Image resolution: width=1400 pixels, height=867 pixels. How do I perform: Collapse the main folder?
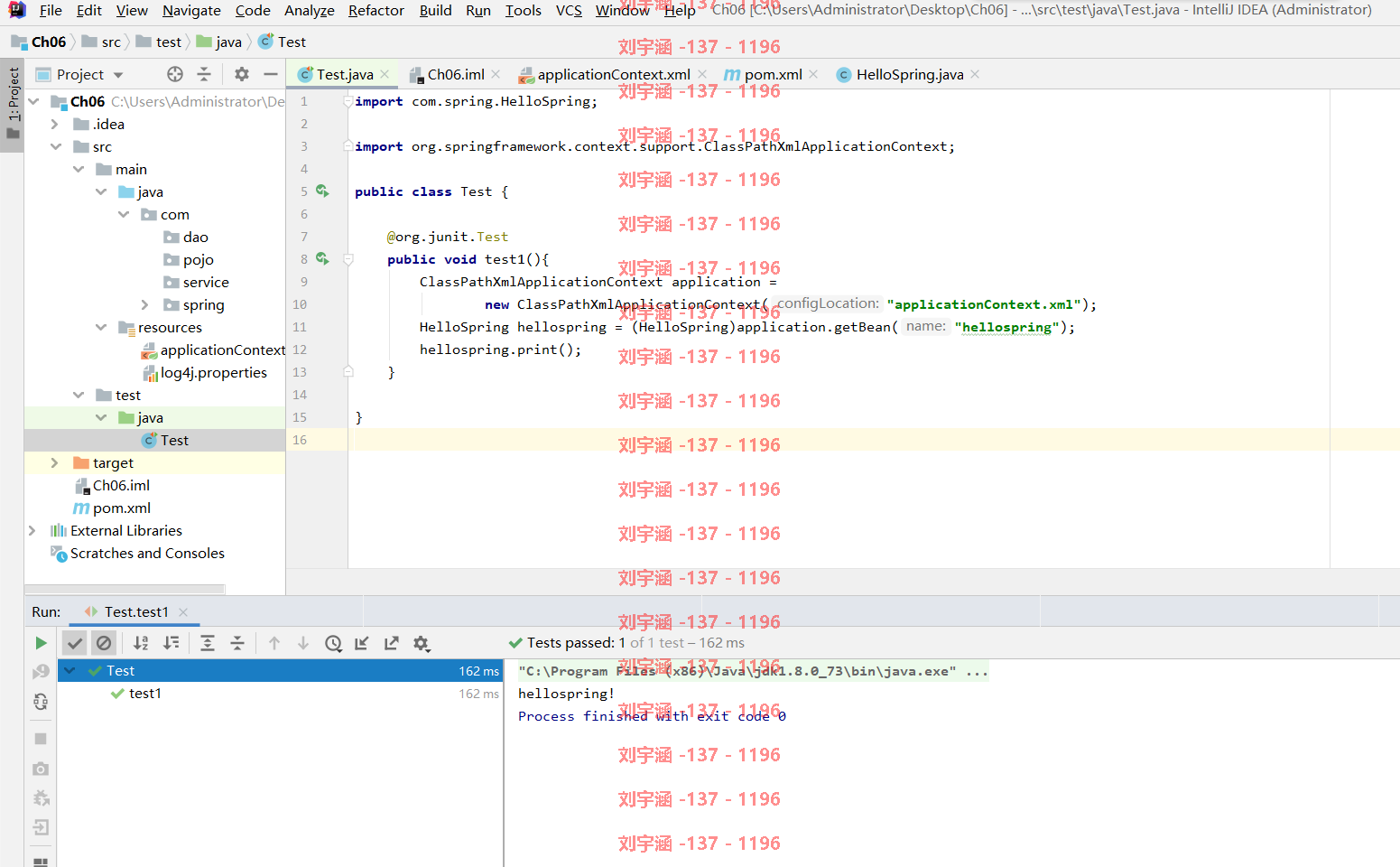tap(79, 169)
